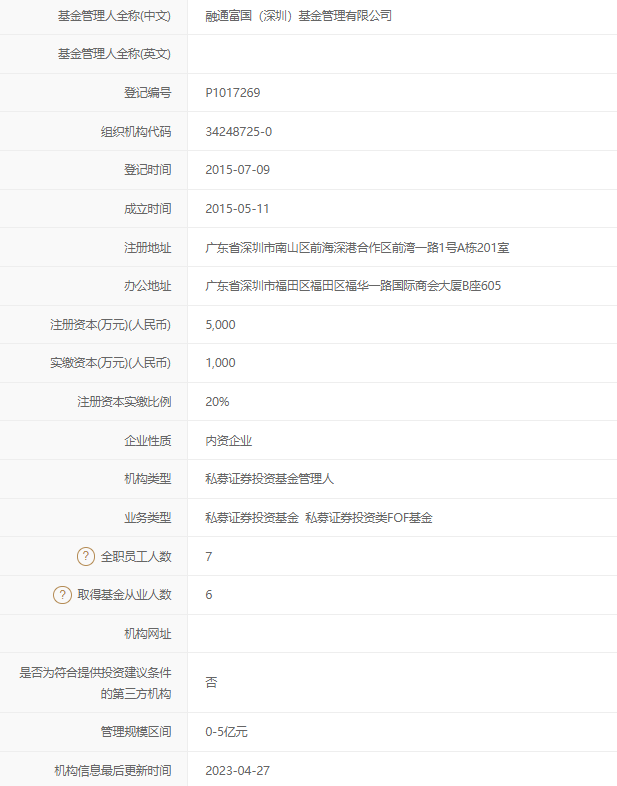Click the label 基金管理人全称(中文)
The image size is (617, 786).
(114, 16)
